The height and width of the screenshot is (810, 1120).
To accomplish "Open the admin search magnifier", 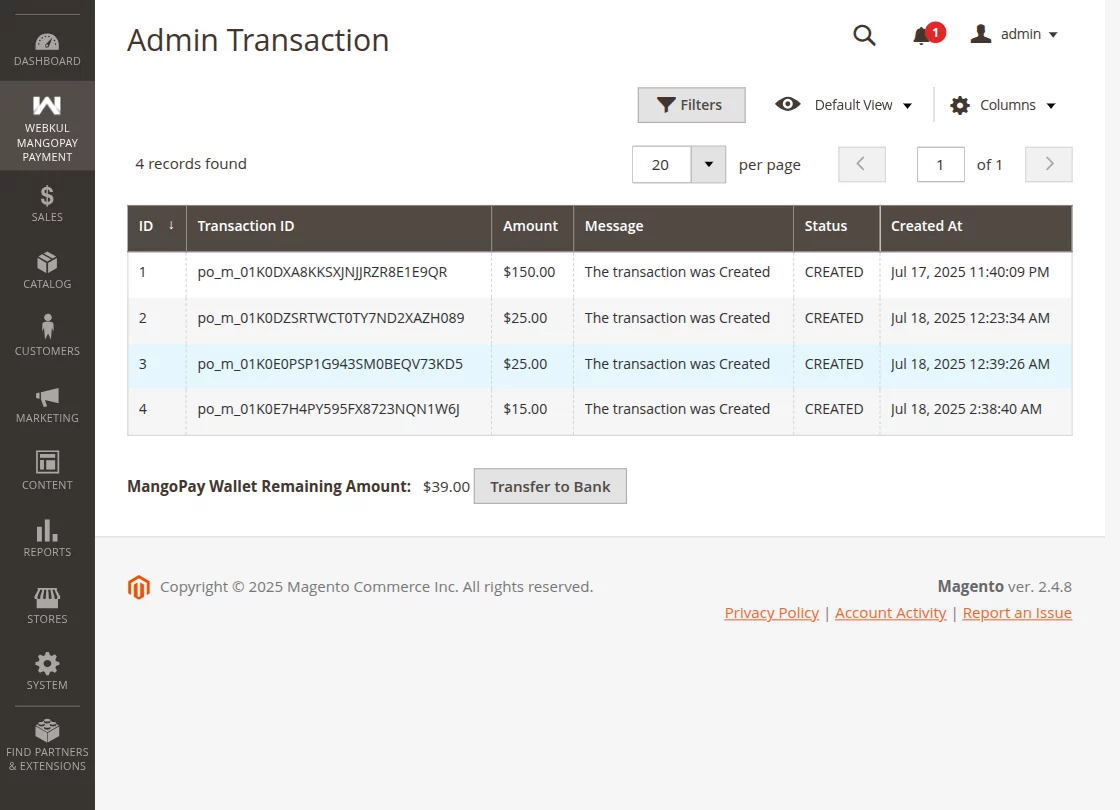I will 864,34.
